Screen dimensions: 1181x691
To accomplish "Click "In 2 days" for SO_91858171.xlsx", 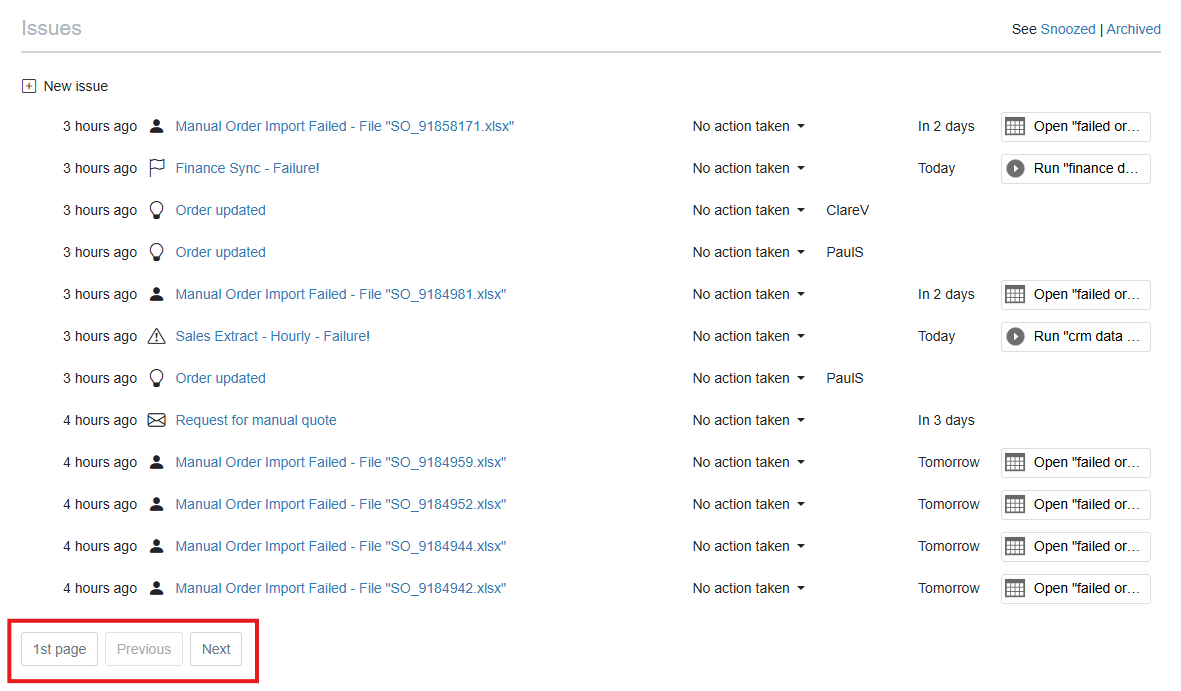I will coord(946,126).
